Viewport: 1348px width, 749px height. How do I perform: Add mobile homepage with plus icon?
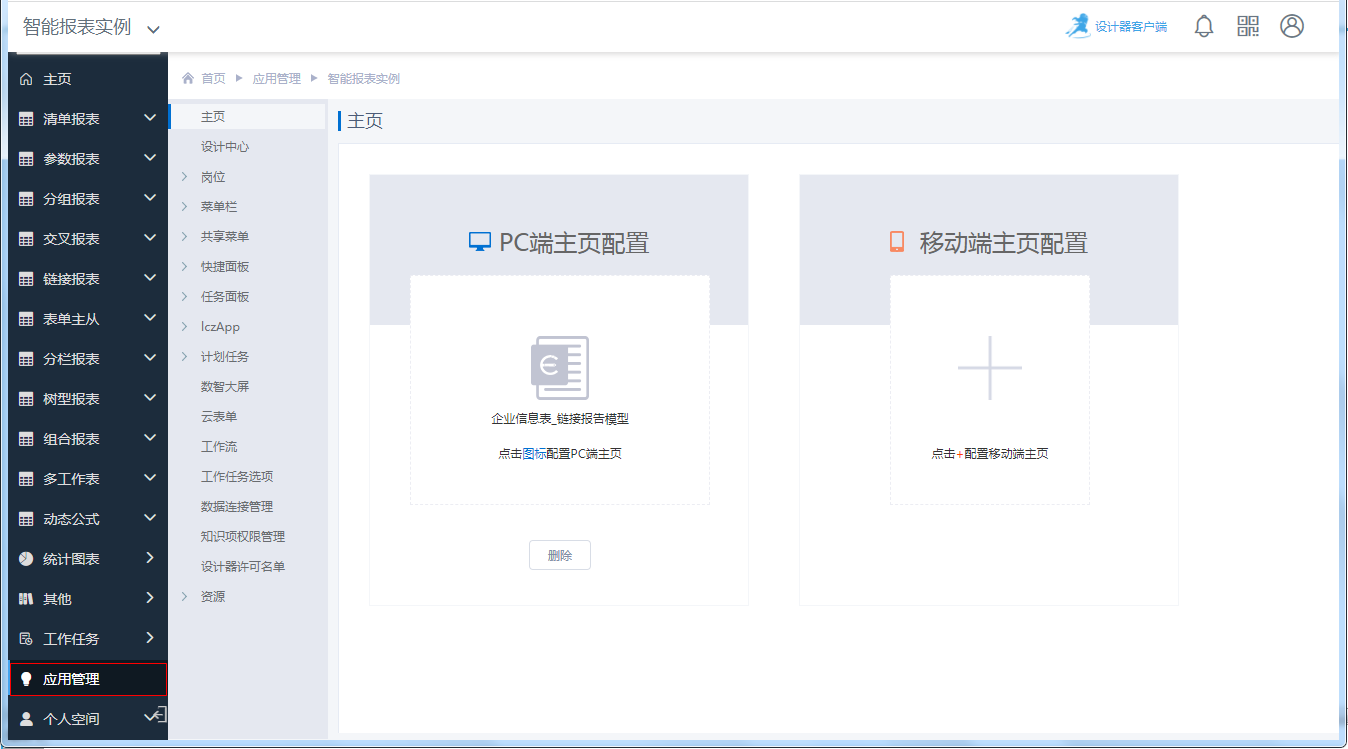point(990,368)
